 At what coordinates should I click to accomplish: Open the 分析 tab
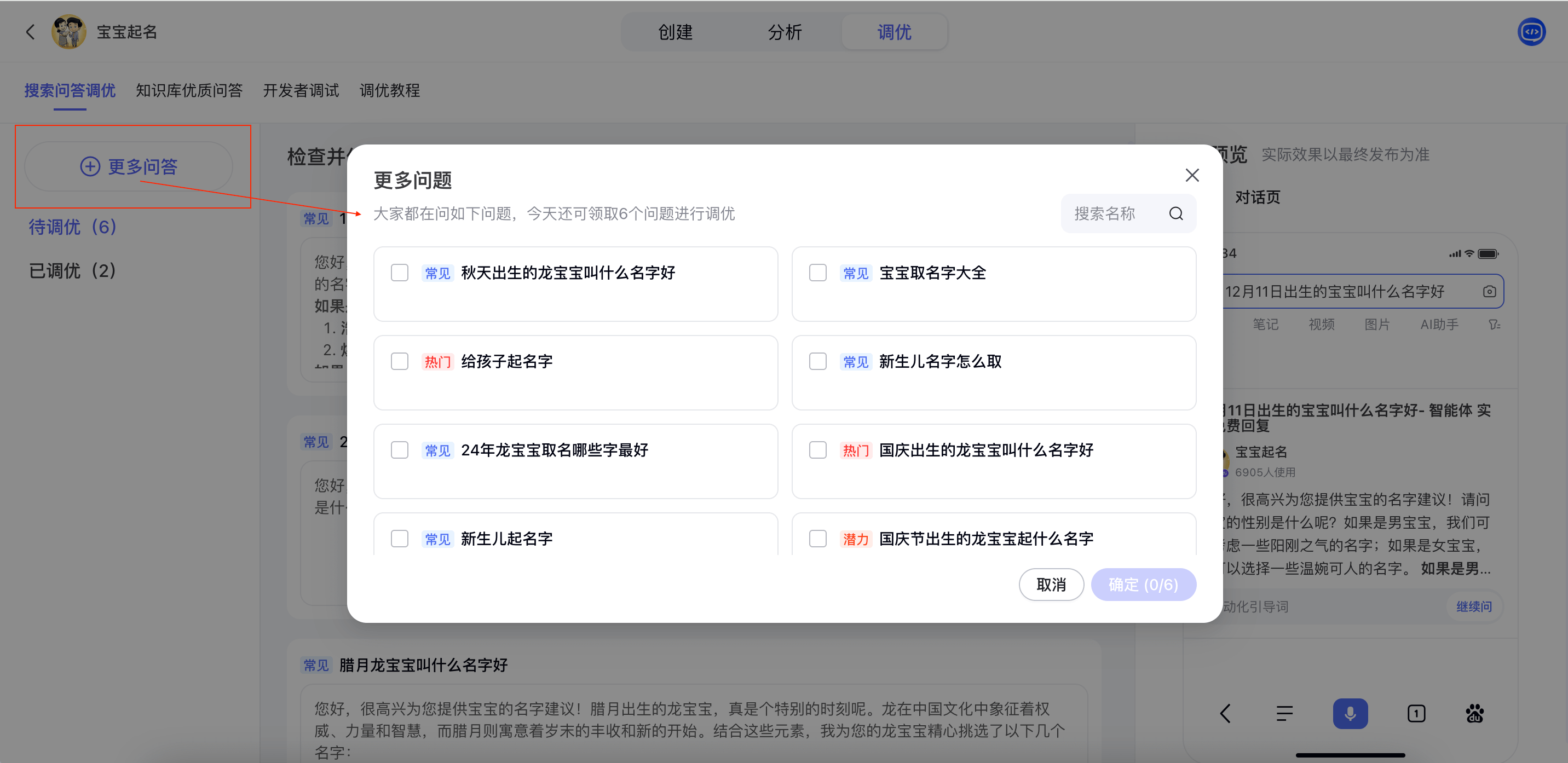click(x=785, y=32)
